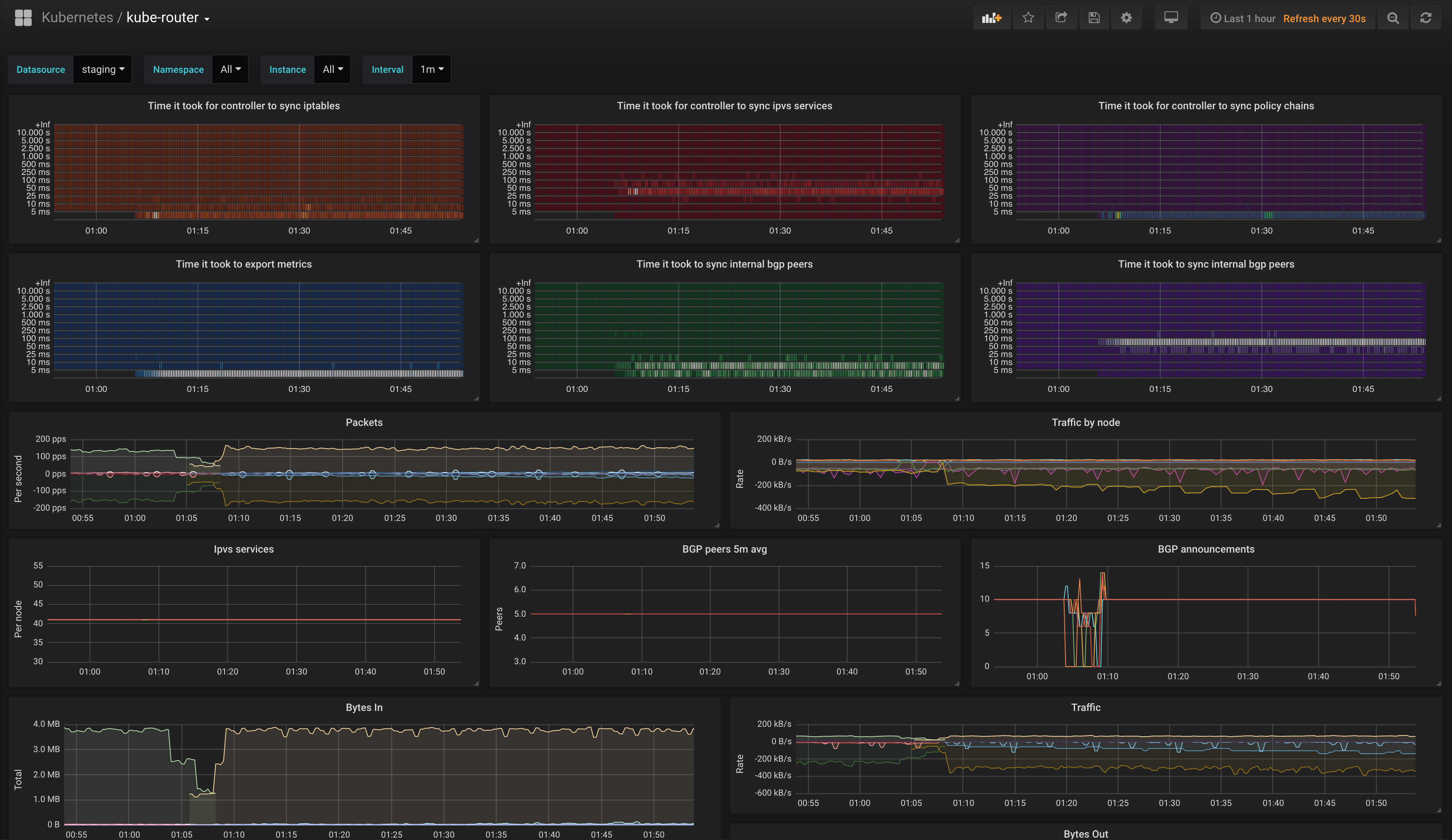The image size is (1452, 840).
Task: Open the Packets panel title menu
Action: click(x=364, y=422)
